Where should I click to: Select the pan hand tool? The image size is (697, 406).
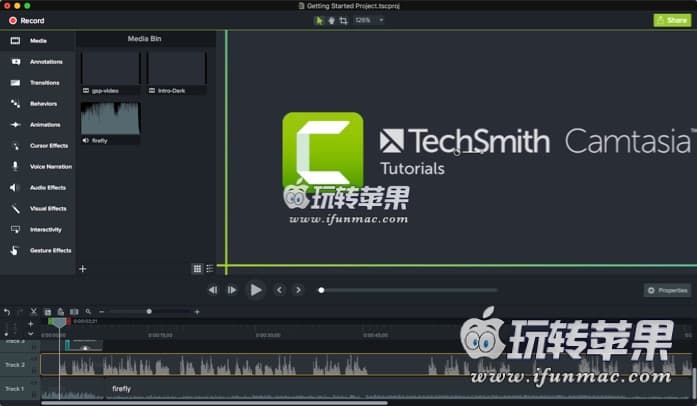pos(331,20)
